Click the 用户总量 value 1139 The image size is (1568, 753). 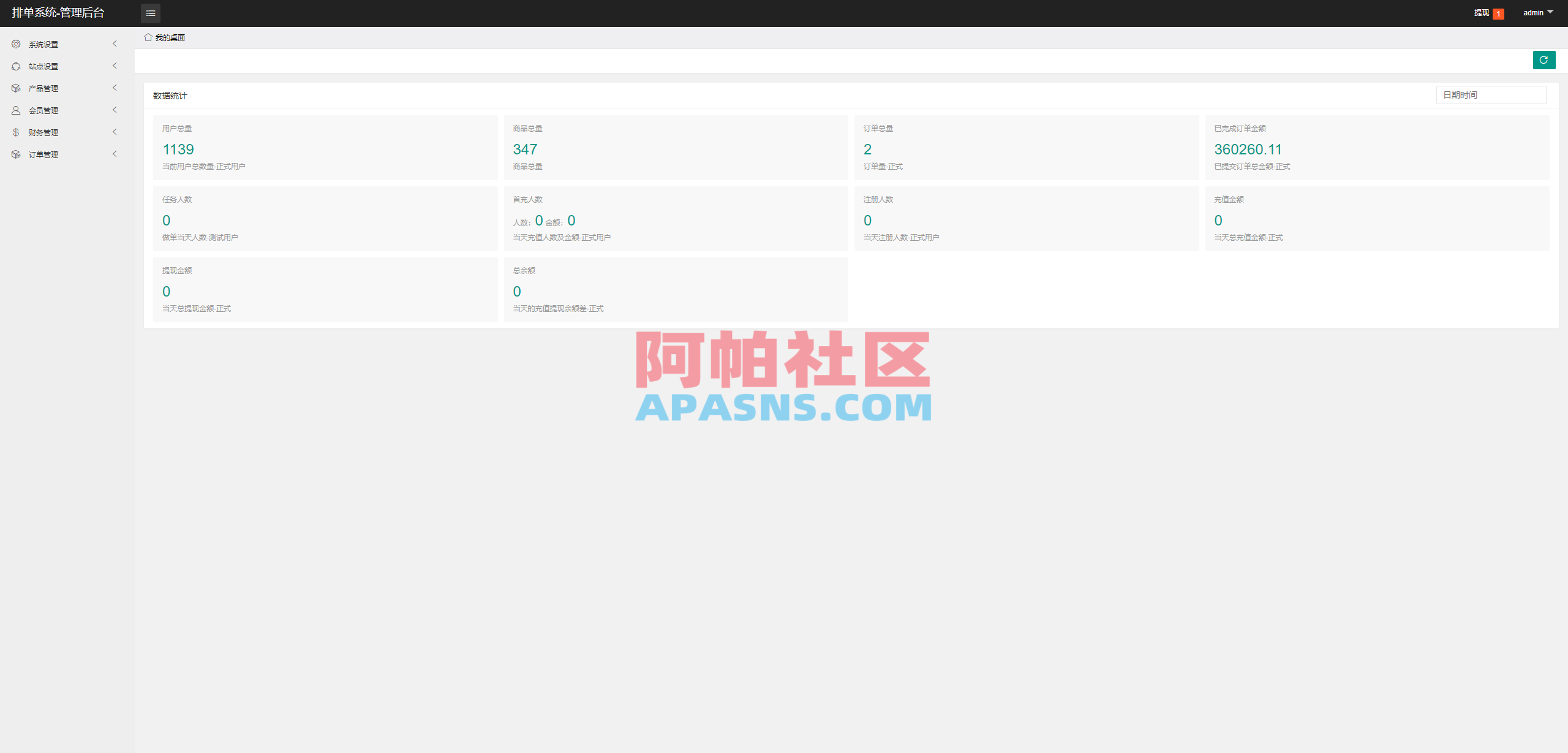[x=178, y=149]
